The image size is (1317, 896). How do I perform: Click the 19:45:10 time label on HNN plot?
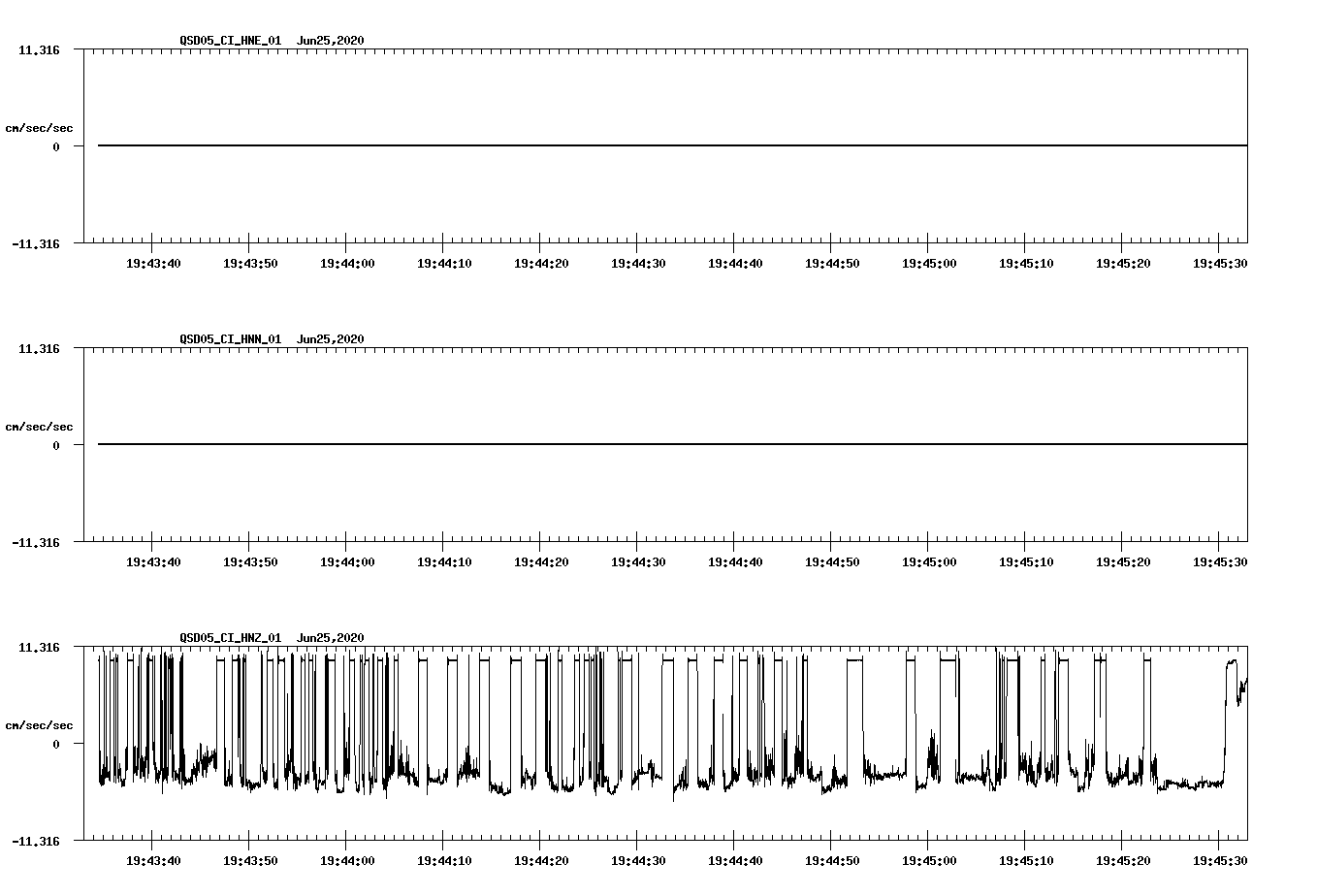(x=1026, y=561)
